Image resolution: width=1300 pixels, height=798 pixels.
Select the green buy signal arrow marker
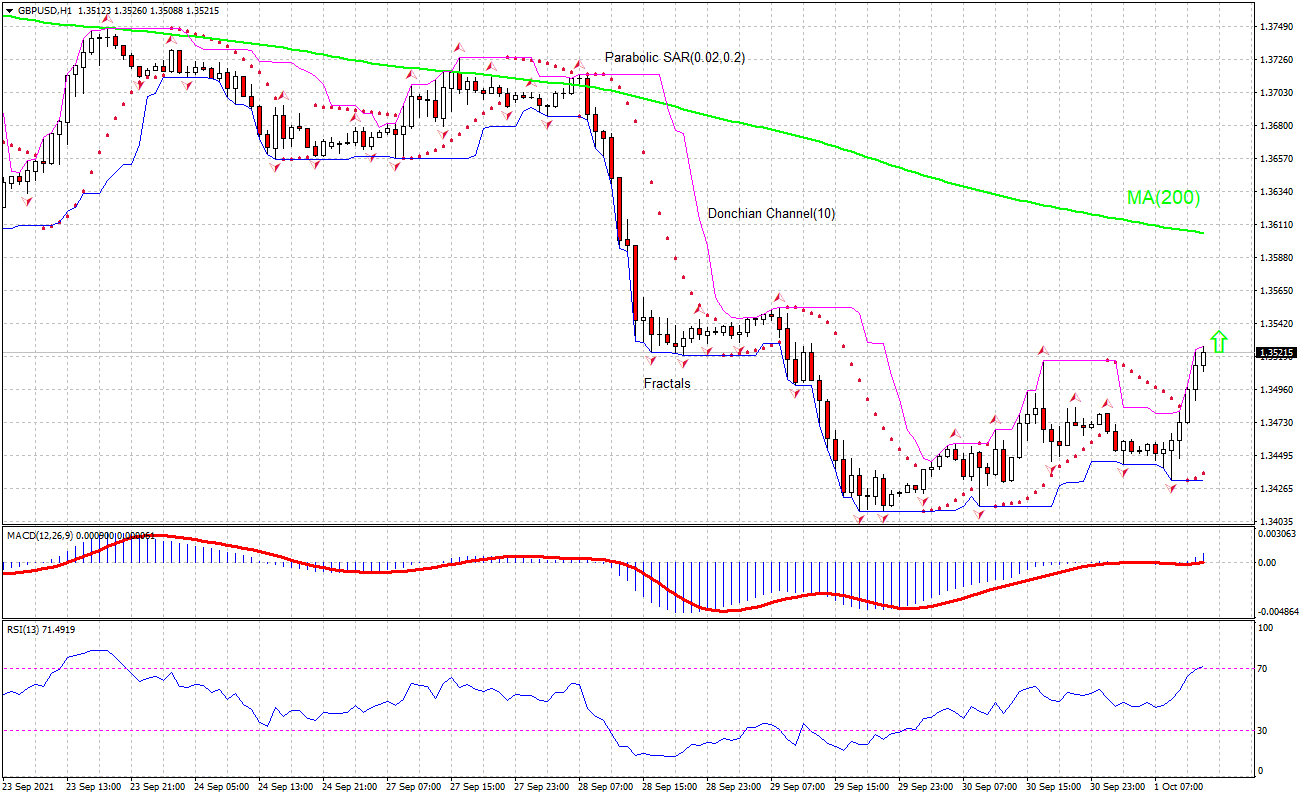[1221, 343]
